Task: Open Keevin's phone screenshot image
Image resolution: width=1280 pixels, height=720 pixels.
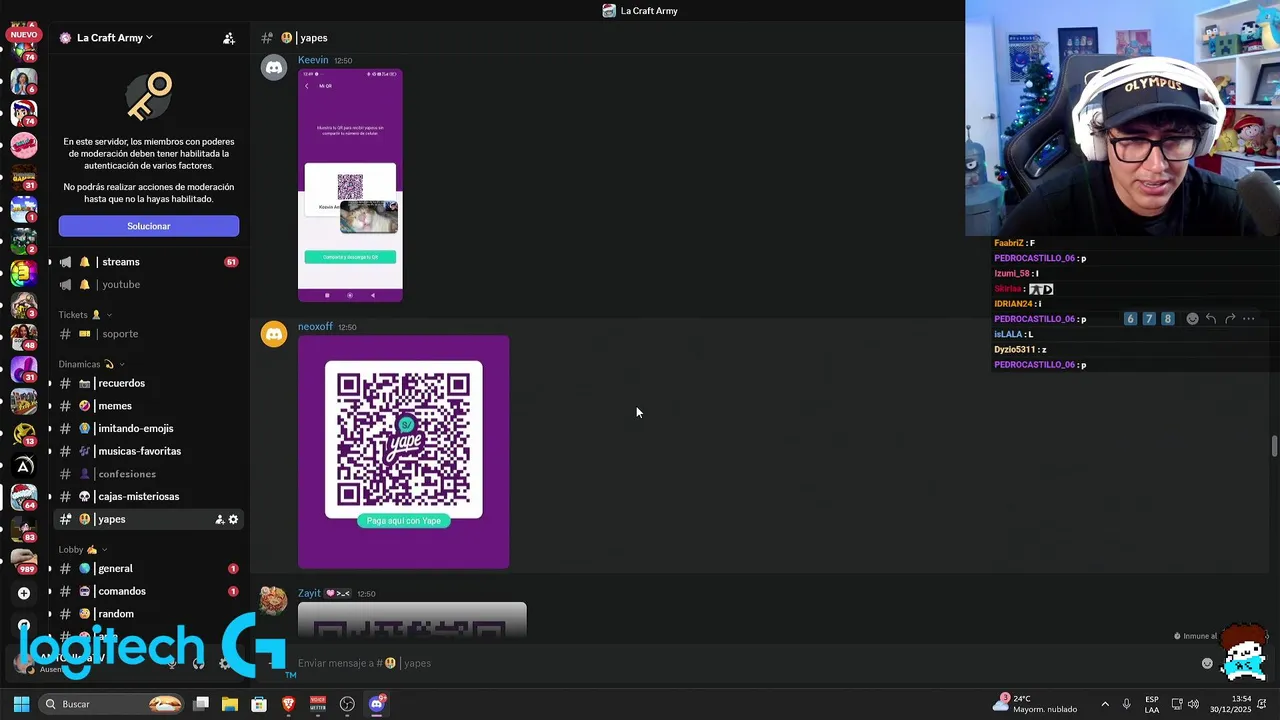Action: click(350, 185)
